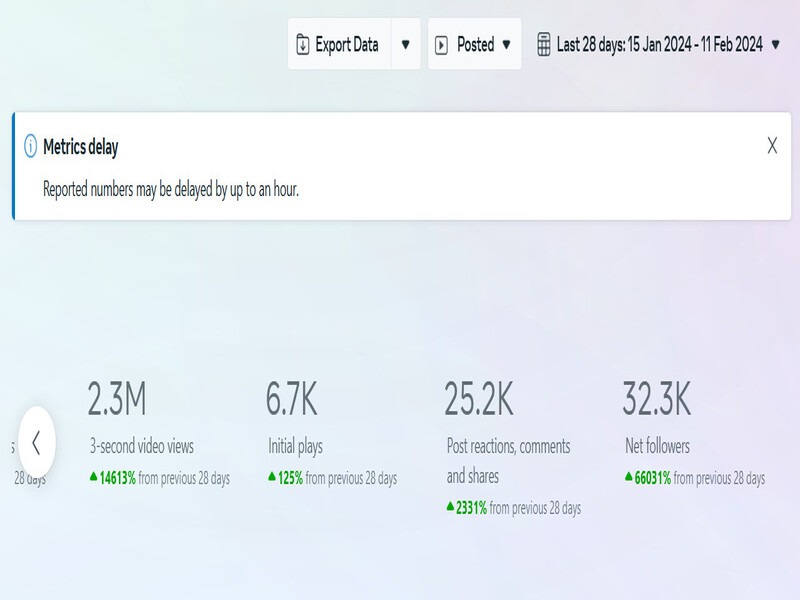Click the 25.2K engagement figure

[479, 399]
